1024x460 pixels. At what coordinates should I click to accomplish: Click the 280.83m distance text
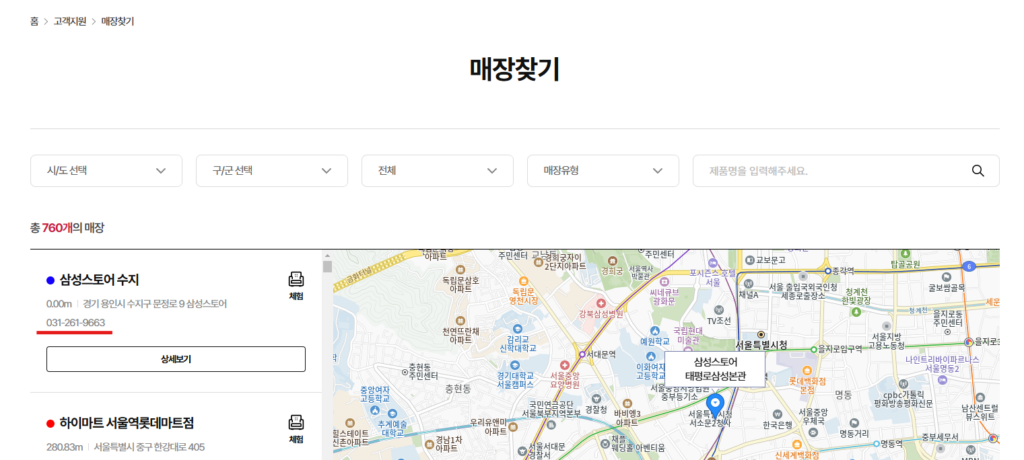click(x=65, y=448)
